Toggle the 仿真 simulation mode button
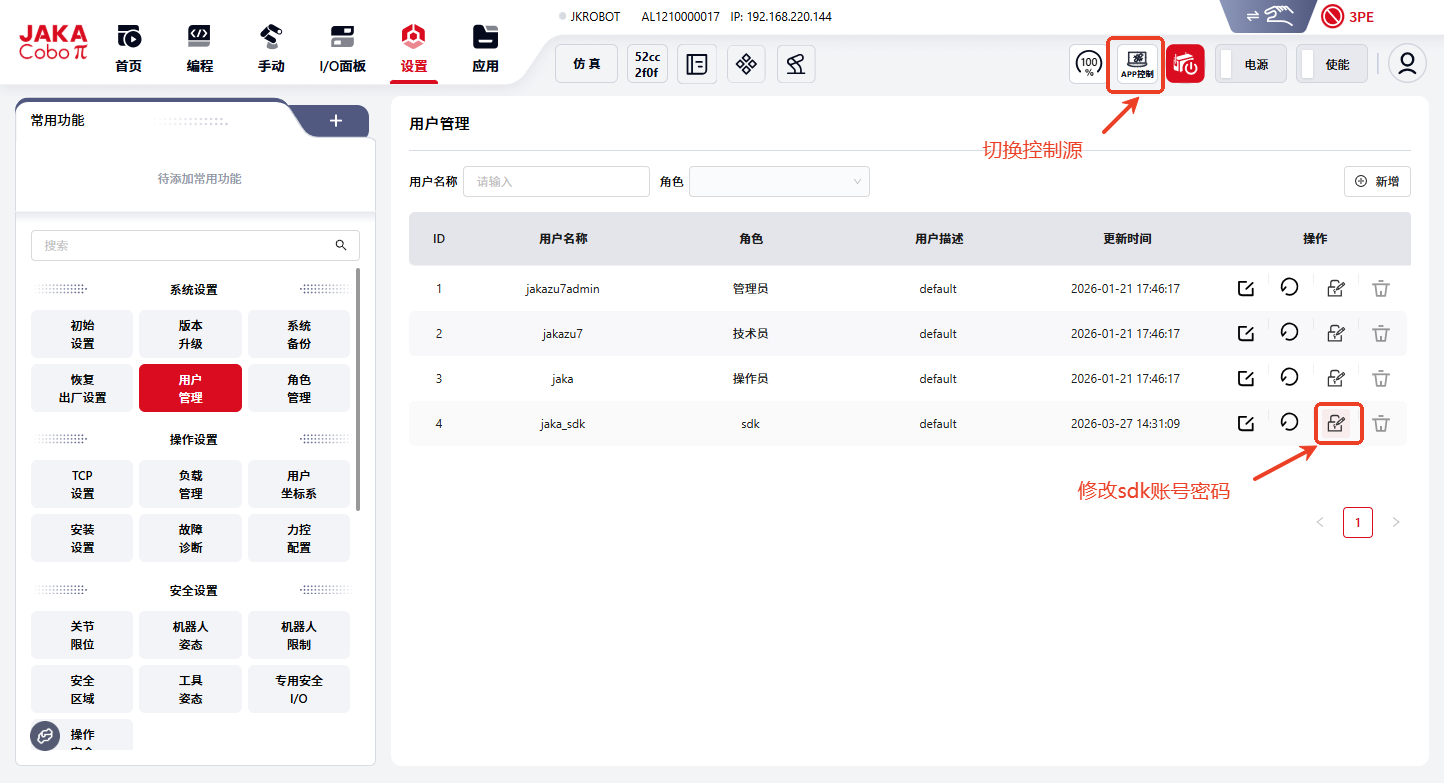Viewport: 1444px width, 783px height. coord(587,64)
